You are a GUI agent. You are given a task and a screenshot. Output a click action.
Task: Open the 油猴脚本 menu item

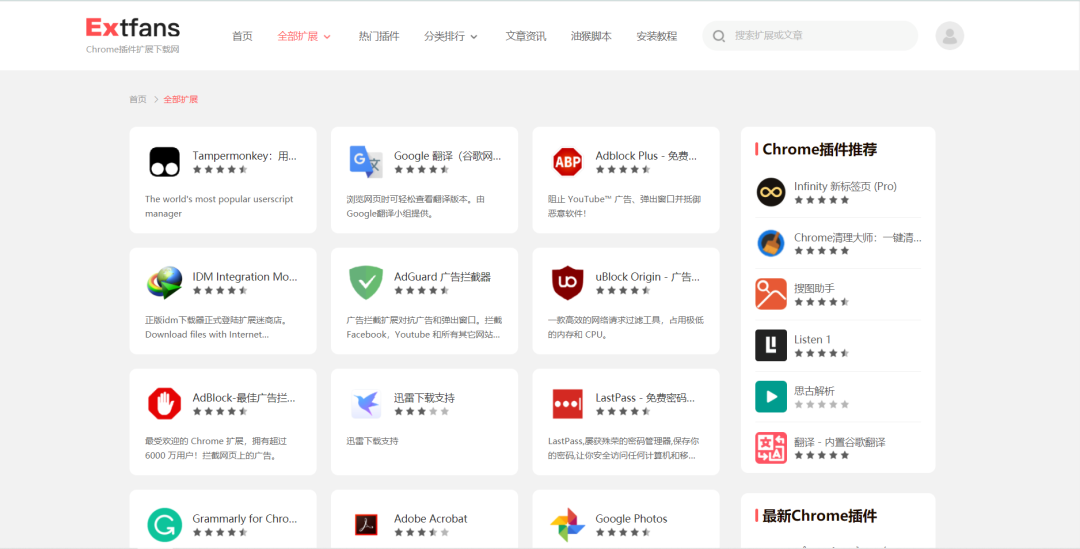click(x=591, y=36)
